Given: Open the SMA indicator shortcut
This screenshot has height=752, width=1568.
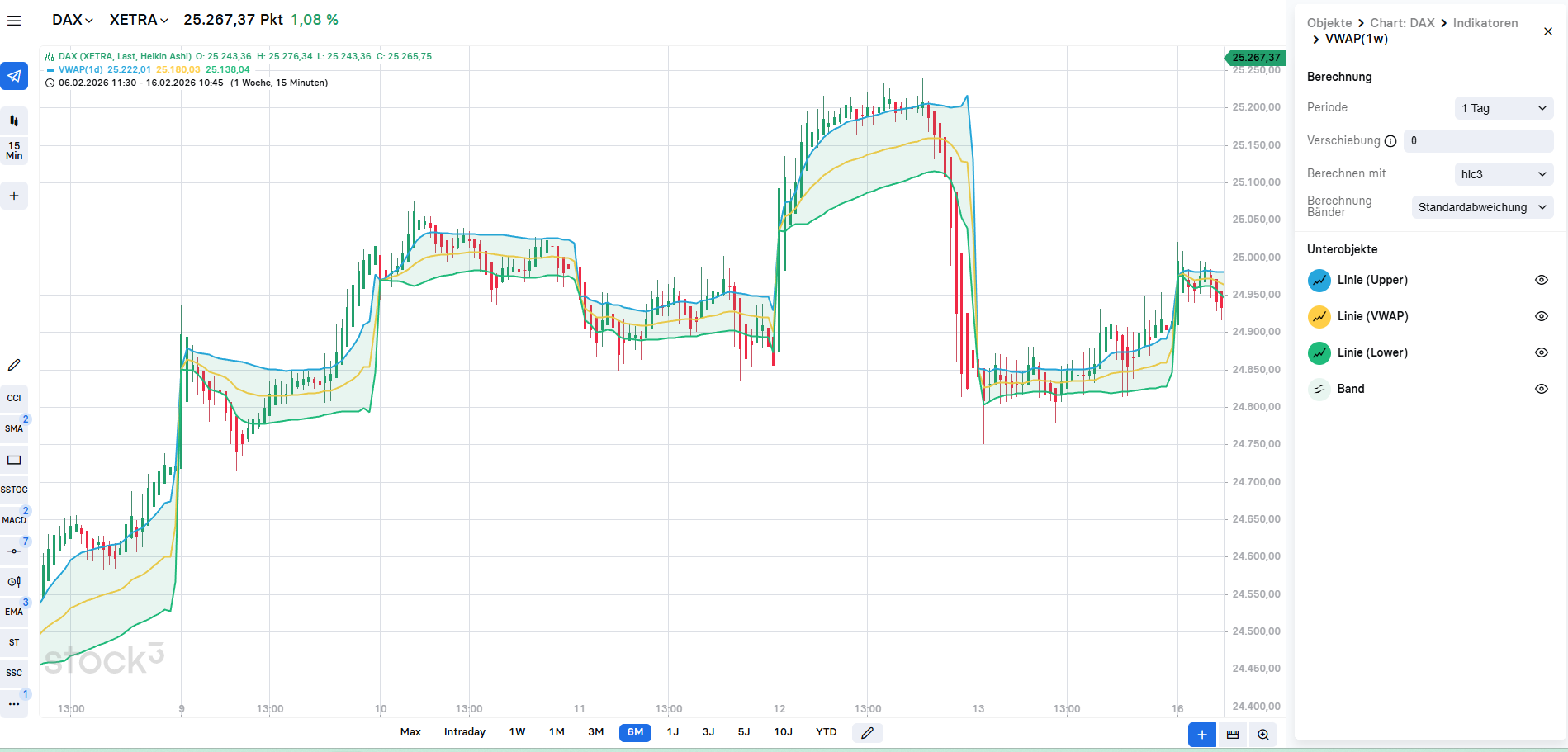Looking at the screenshot, I should [14, 428].
